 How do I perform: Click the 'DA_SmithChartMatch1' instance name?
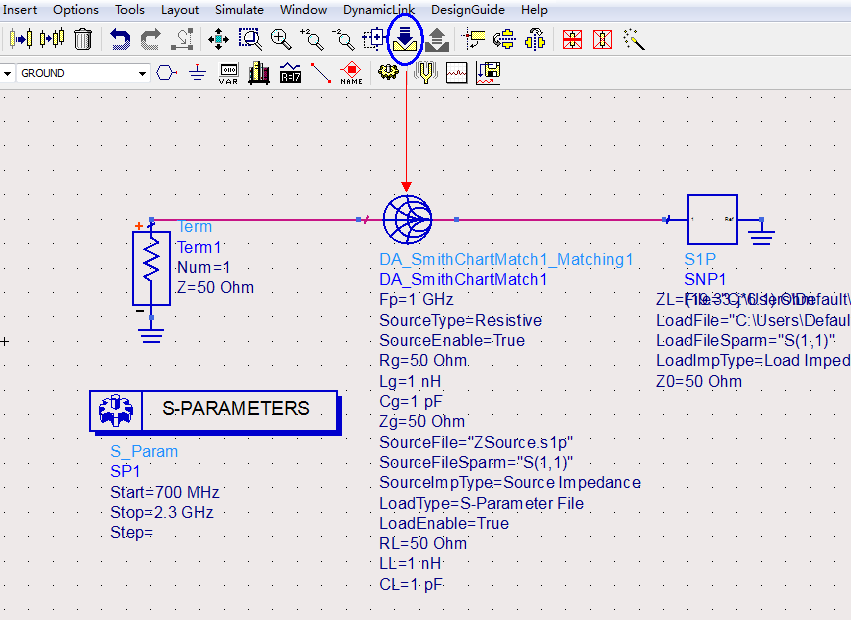click(463, 280)
